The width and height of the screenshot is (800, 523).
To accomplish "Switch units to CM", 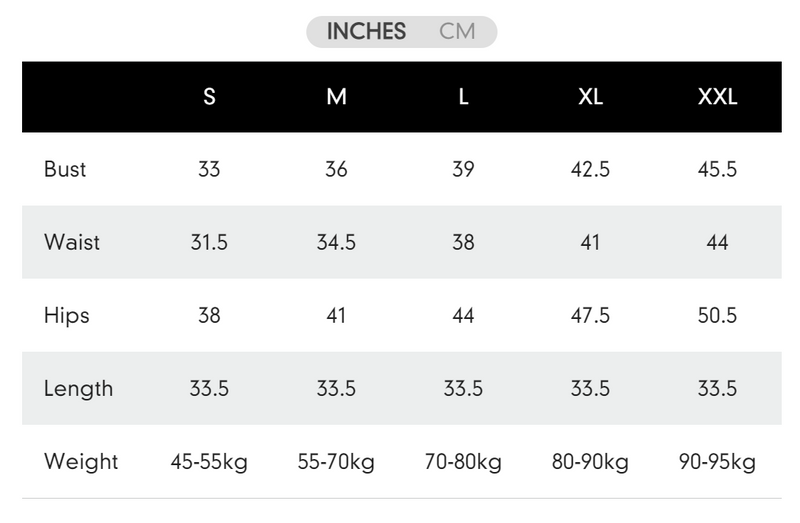I will tap(457, 31).
